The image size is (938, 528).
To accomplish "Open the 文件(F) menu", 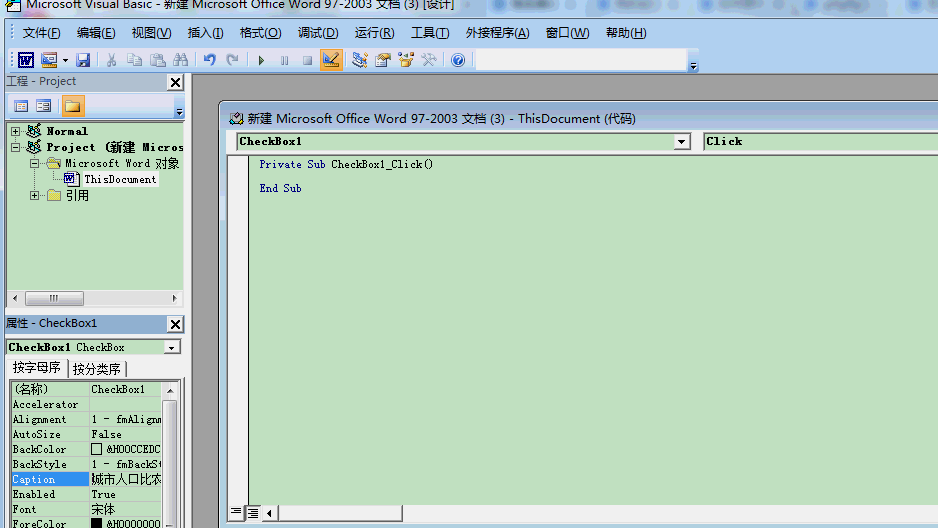I will point(41,33).
